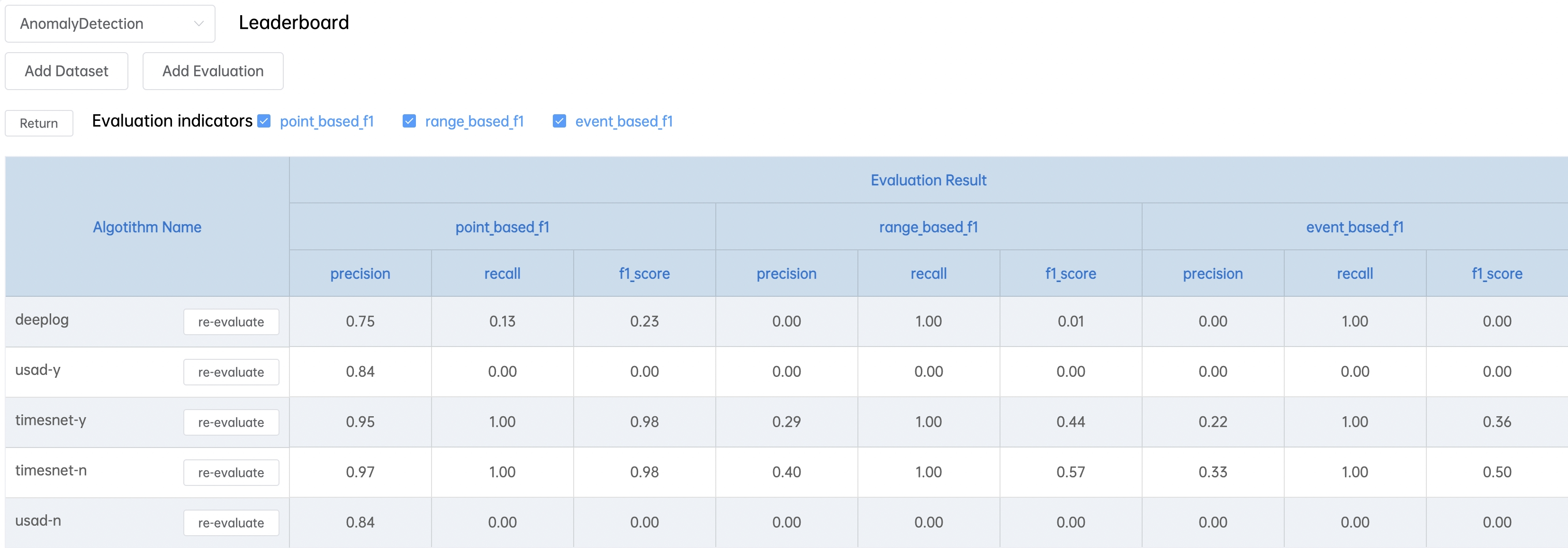
Task: Re-evaluate the timesnet-n algorithm
Action: [231, 473]
